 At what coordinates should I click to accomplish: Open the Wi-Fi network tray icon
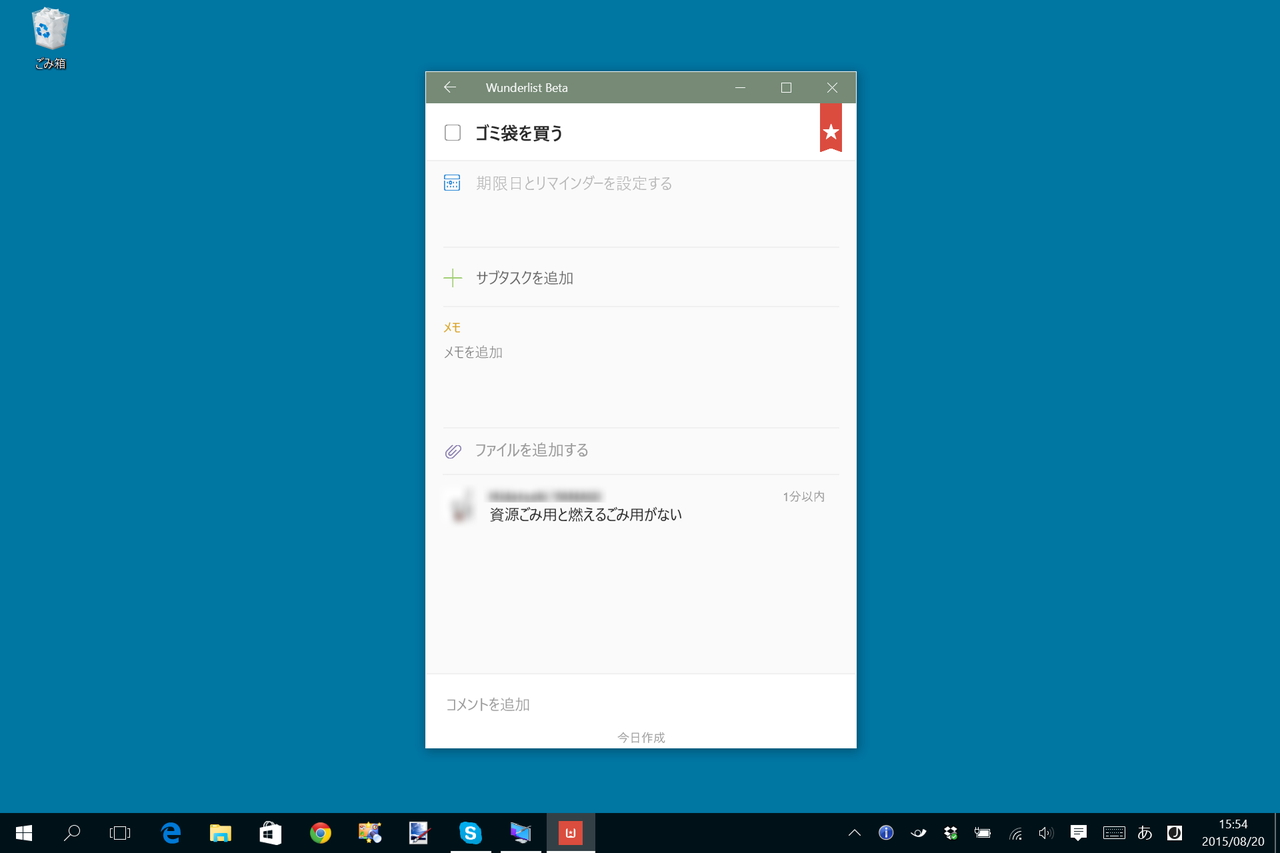point(1015,833)
